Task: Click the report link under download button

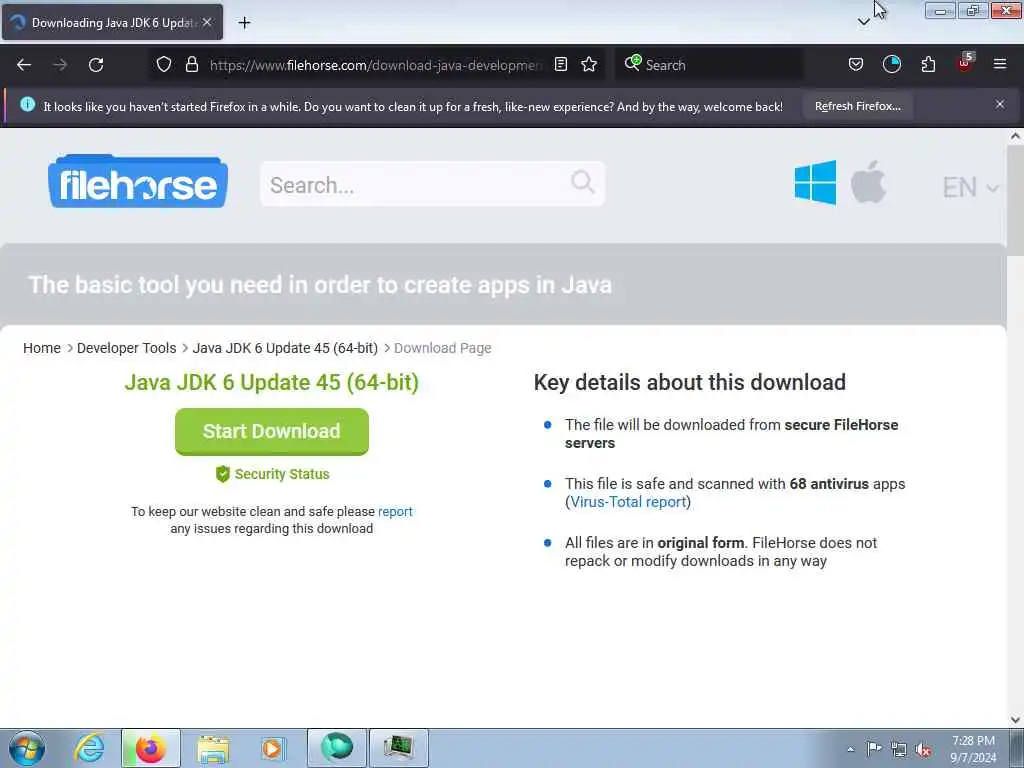Action: pyautogui.click(x=395, y=511)
